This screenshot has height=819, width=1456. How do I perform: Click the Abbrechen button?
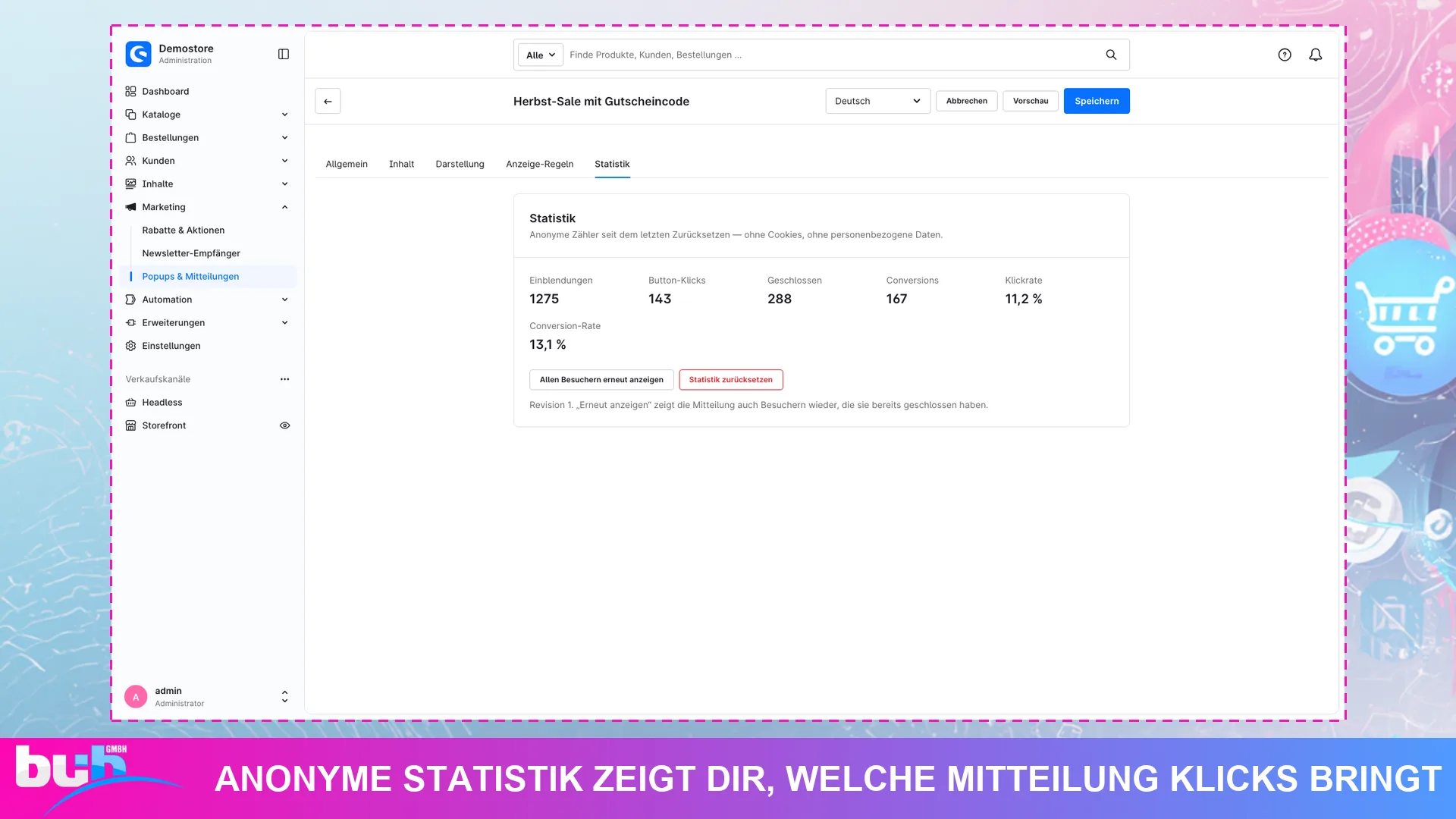[x=967, y=101]
